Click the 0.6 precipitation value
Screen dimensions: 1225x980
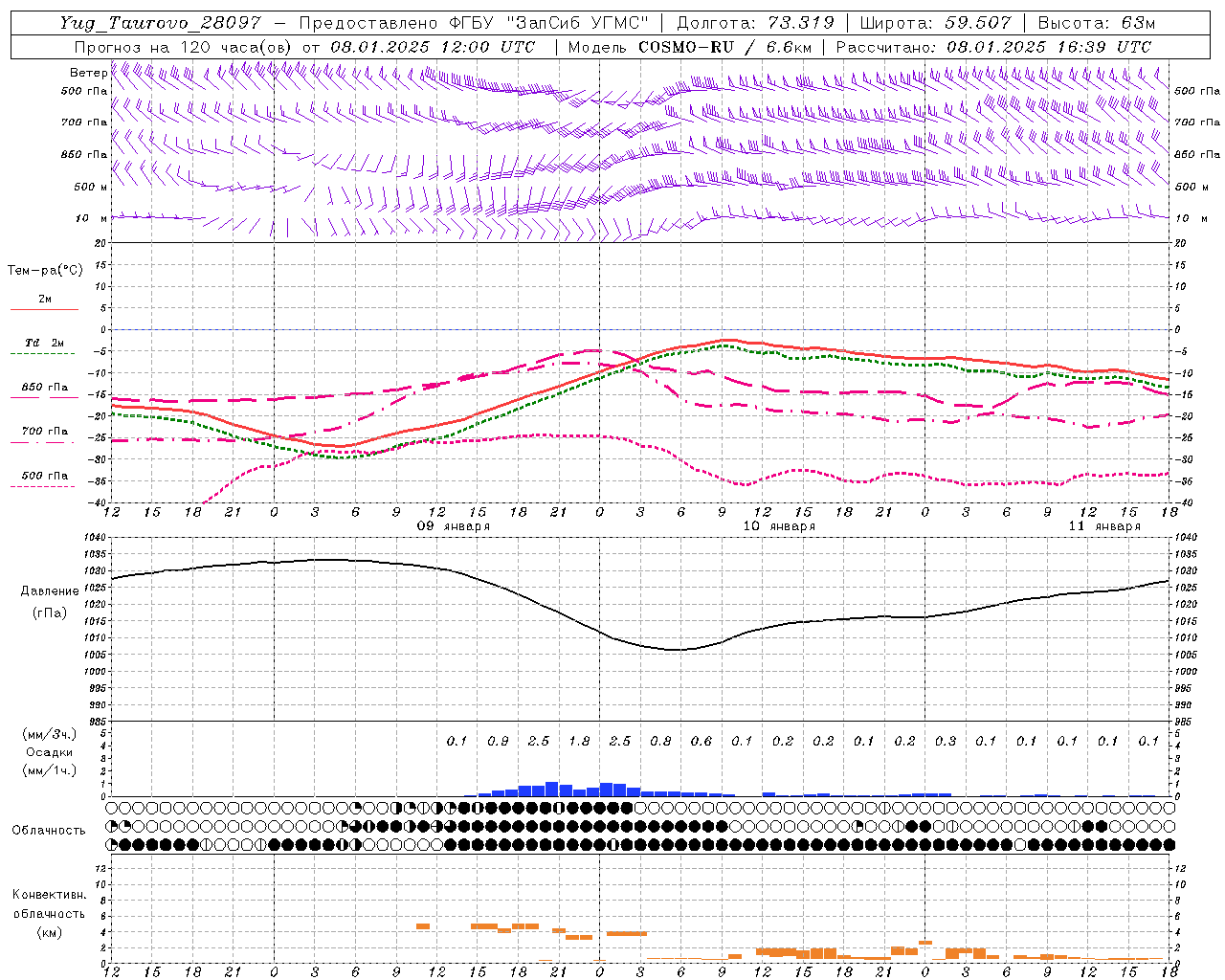click(702, 741)
